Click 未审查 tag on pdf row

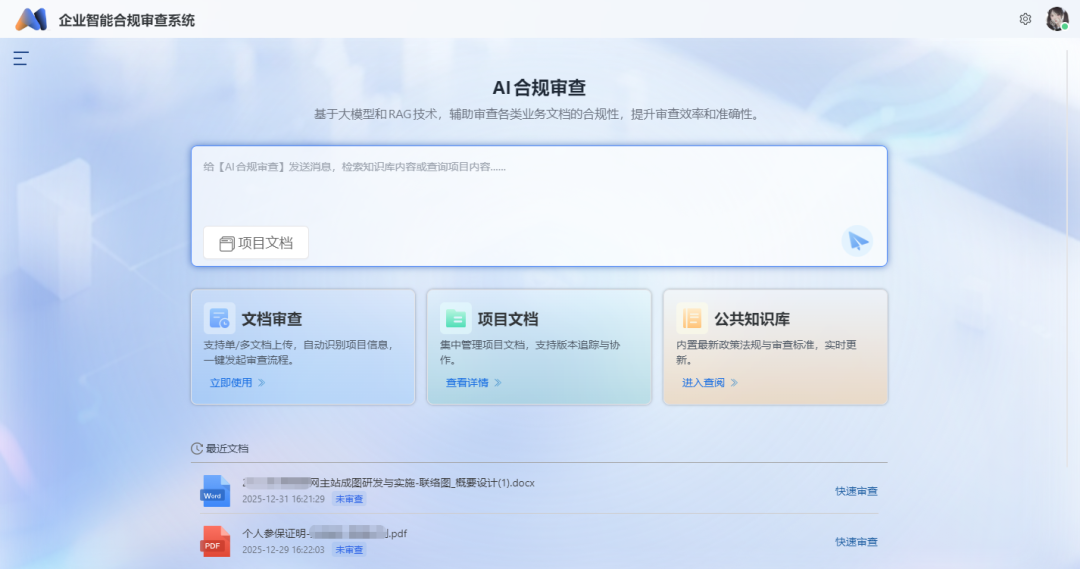(349, 550)
